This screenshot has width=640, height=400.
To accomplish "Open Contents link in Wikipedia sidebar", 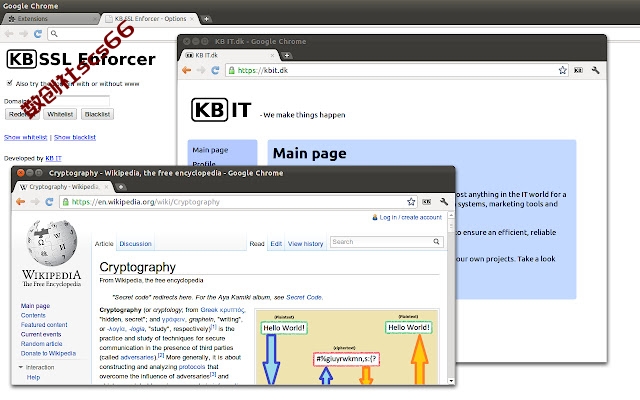I will (x=33, y=315).
